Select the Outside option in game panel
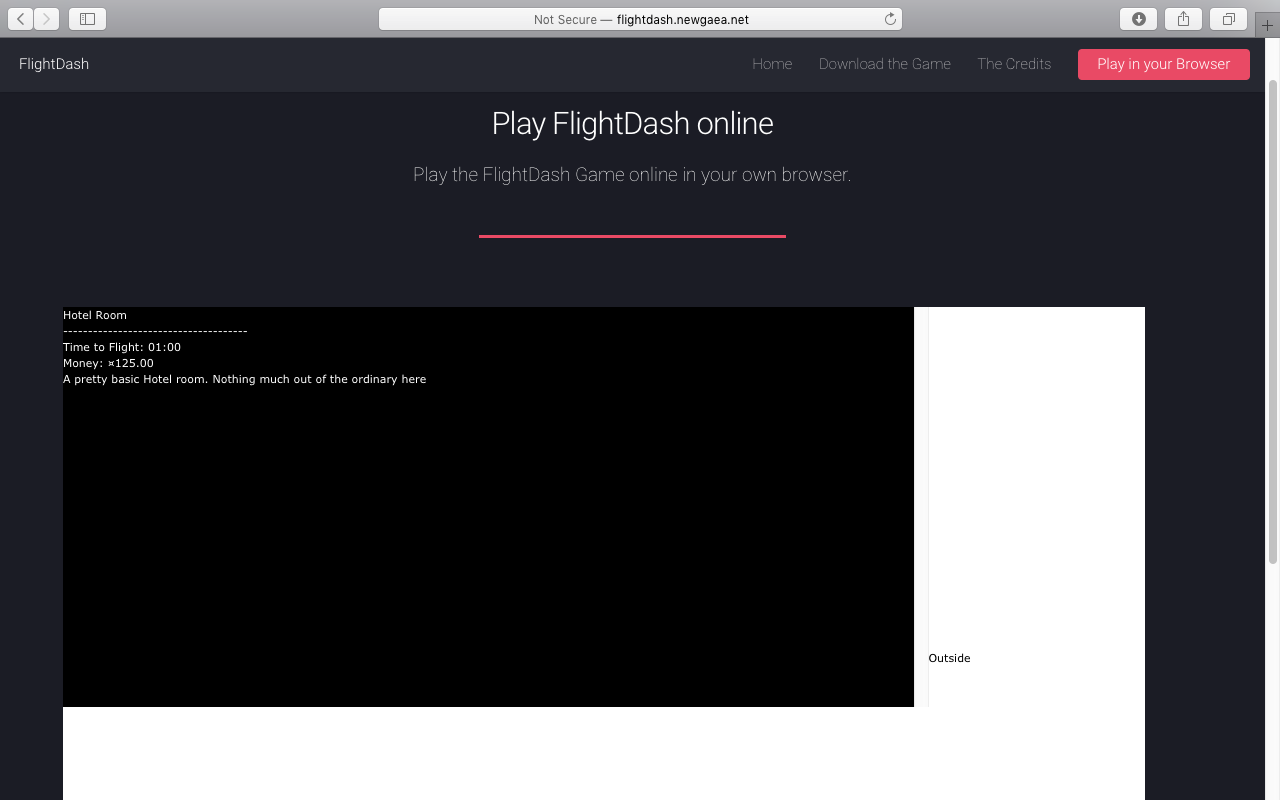Image resolution: width=1280 pixels, height=800 pixels. pos(949,658)
